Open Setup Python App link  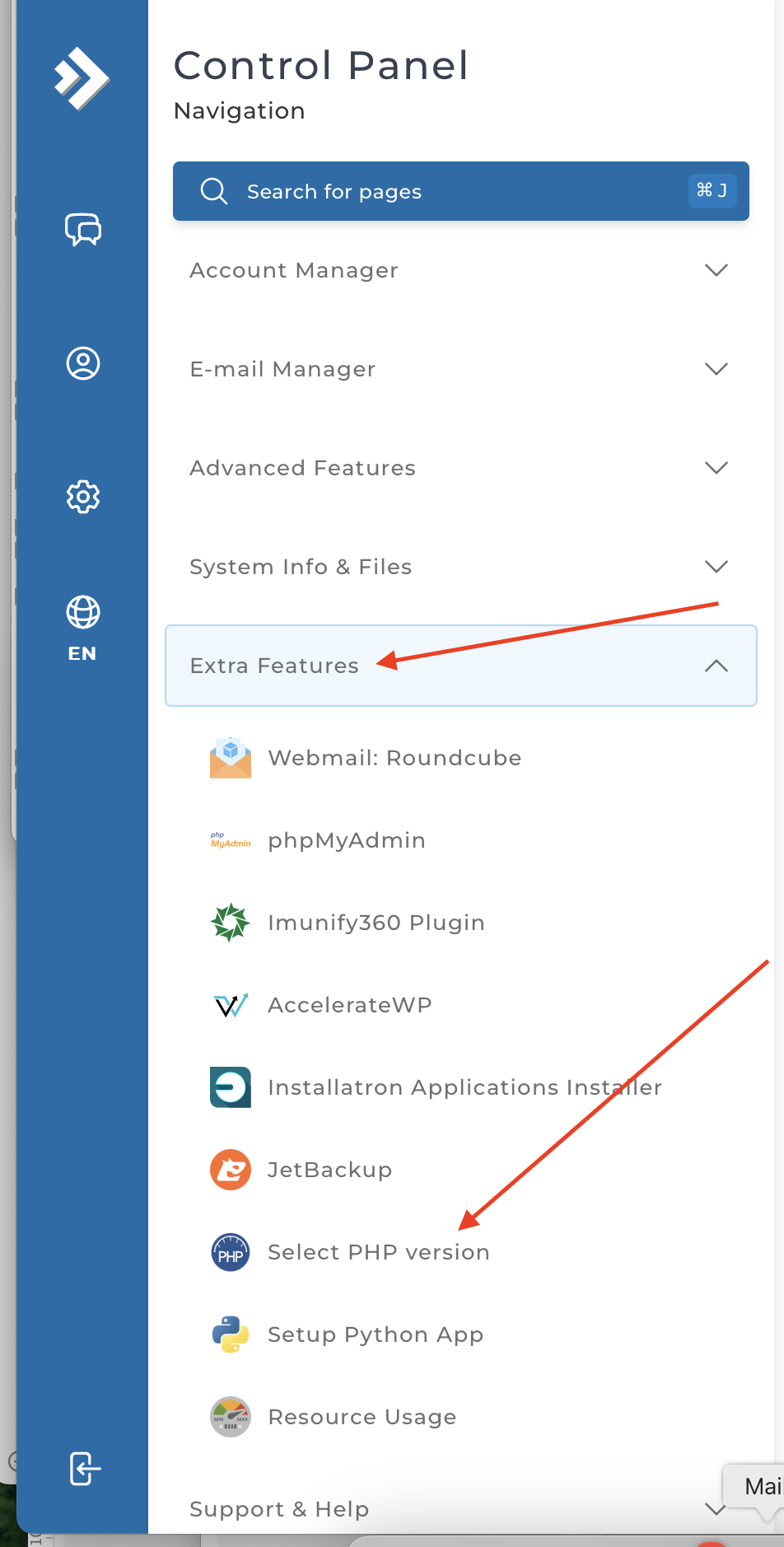[376, 1334]
